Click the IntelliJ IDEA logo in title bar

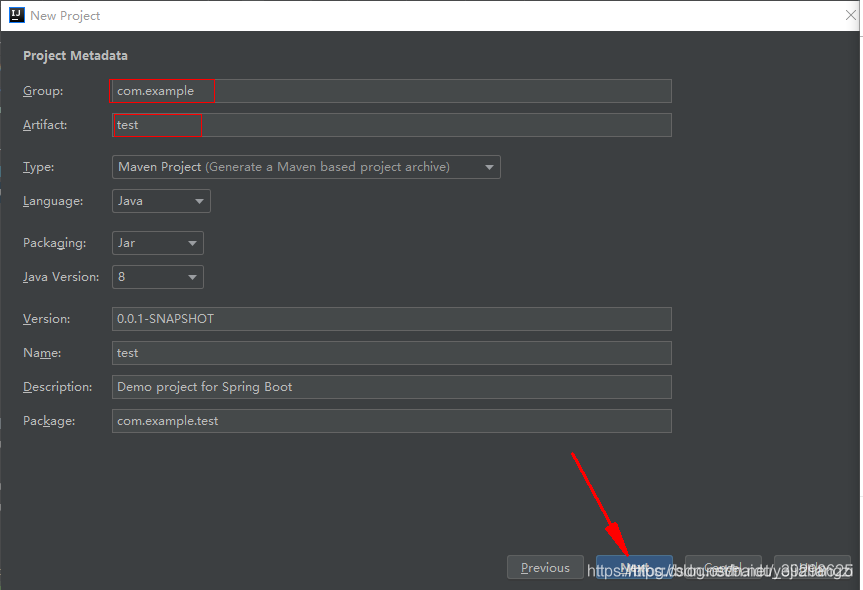[x=17, y=15]
